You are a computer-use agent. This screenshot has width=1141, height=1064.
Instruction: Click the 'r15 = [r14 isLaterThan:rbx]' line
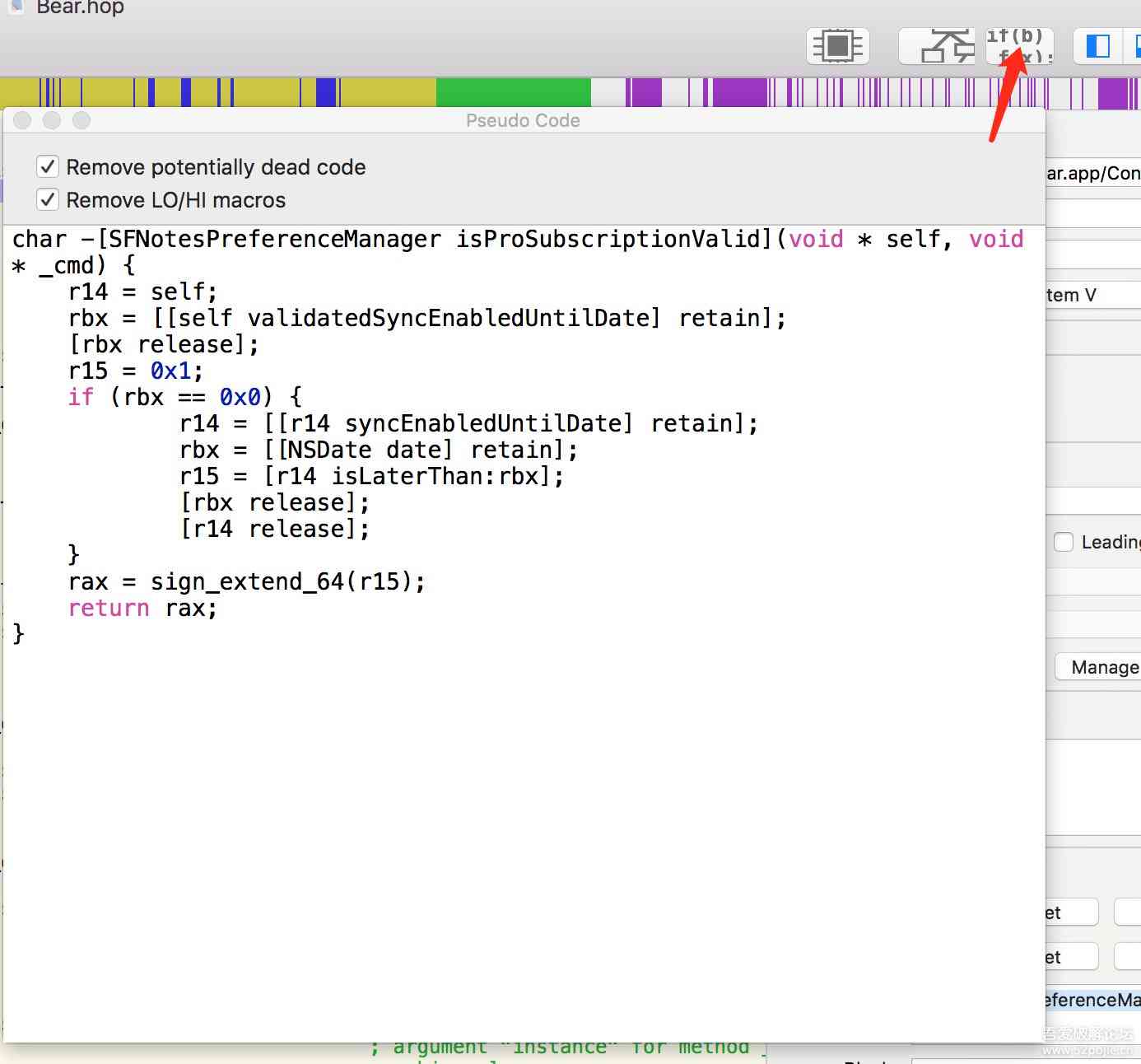point(371,476)
